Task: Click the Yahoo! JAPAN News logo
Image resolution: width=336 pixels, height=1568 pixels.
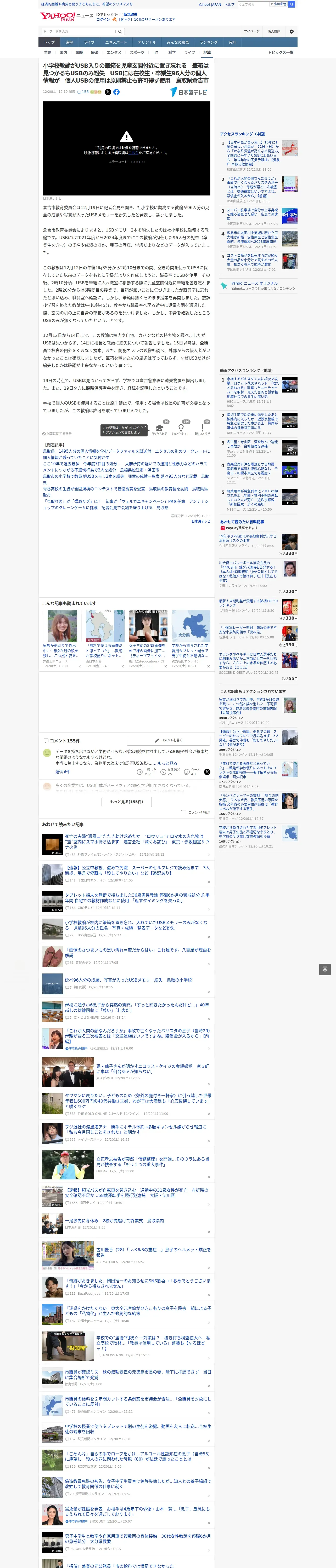Action: (66, 16)
